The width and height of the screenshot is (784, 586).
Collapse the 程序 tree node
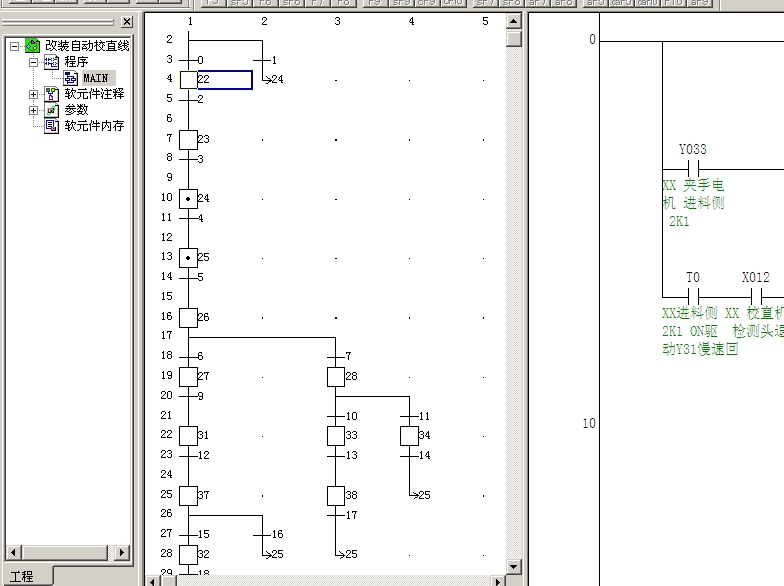coord(33,62)
